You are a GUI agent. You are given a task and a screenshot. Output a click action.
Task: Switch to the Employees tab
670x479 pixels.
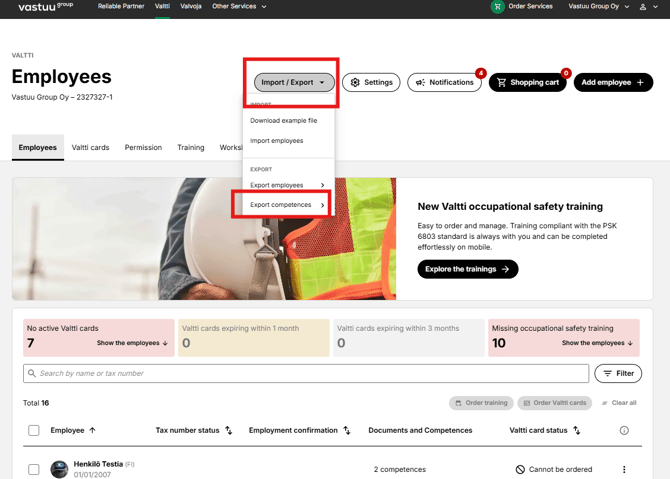click(38, 147)
